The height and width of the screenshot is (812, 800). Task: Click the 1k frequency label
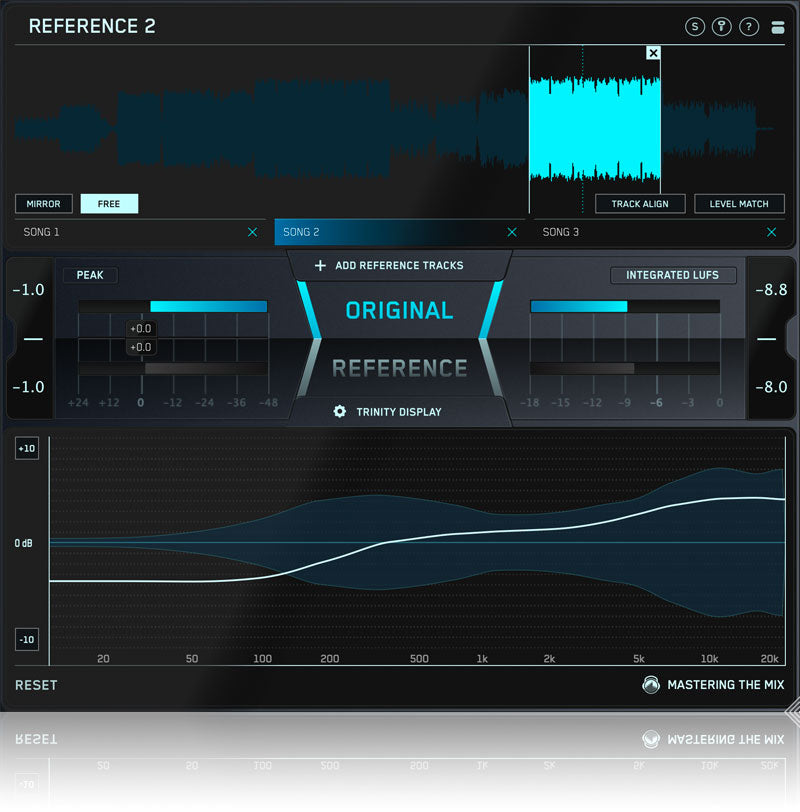[x=482, y=659]
